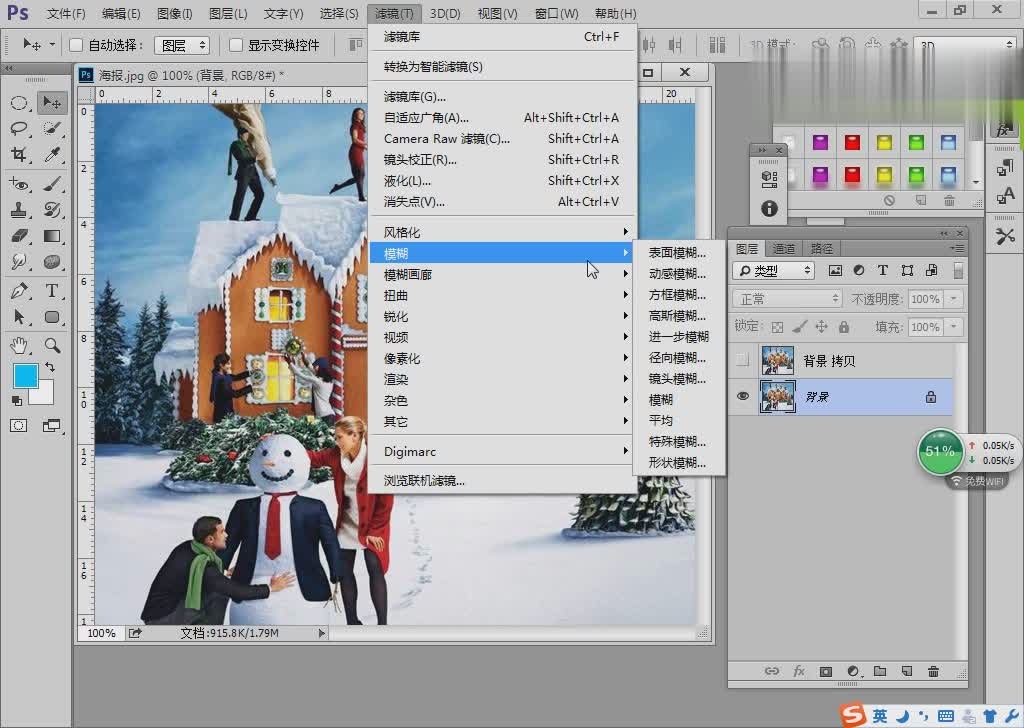
Task: Swap foreground and background colors
Action: pyautogui.click(x=50, y=367)
